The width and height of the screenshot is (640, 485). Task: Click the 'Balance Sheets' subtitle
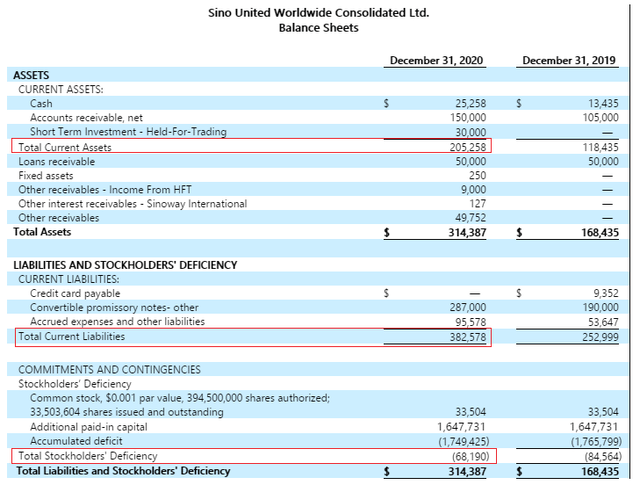[318, 28]
